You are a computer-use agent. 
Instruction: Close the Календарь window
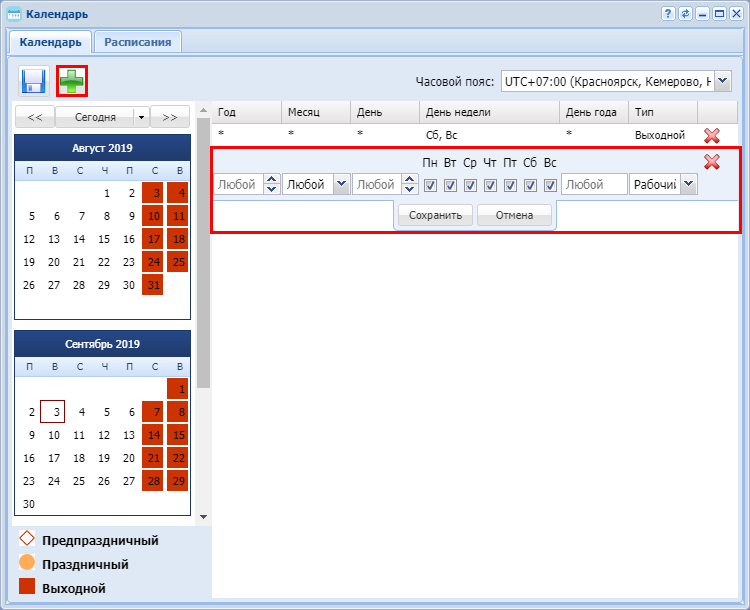(736, 14)
